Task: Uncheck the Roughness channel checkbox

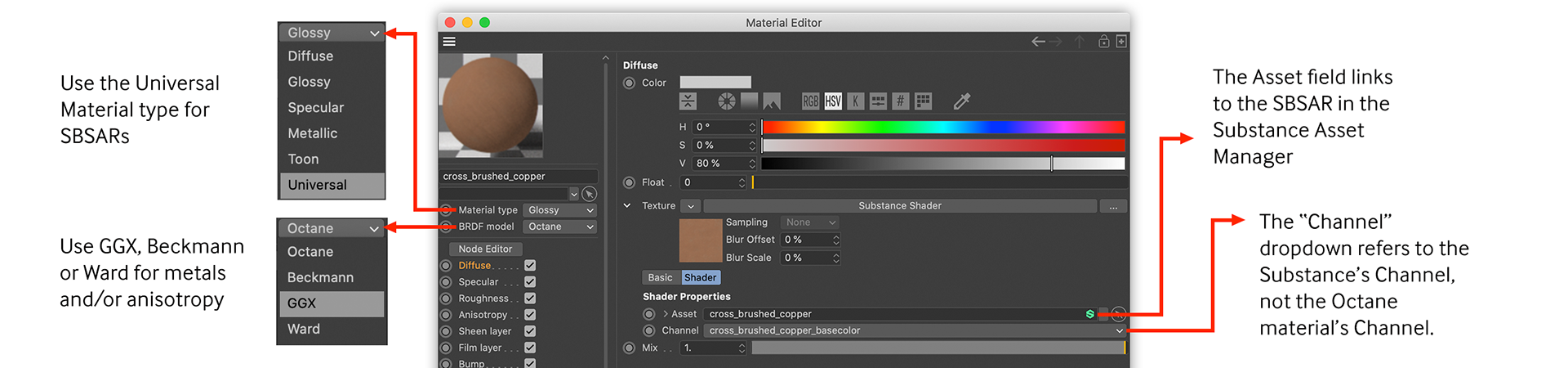Action: point(530,298)
